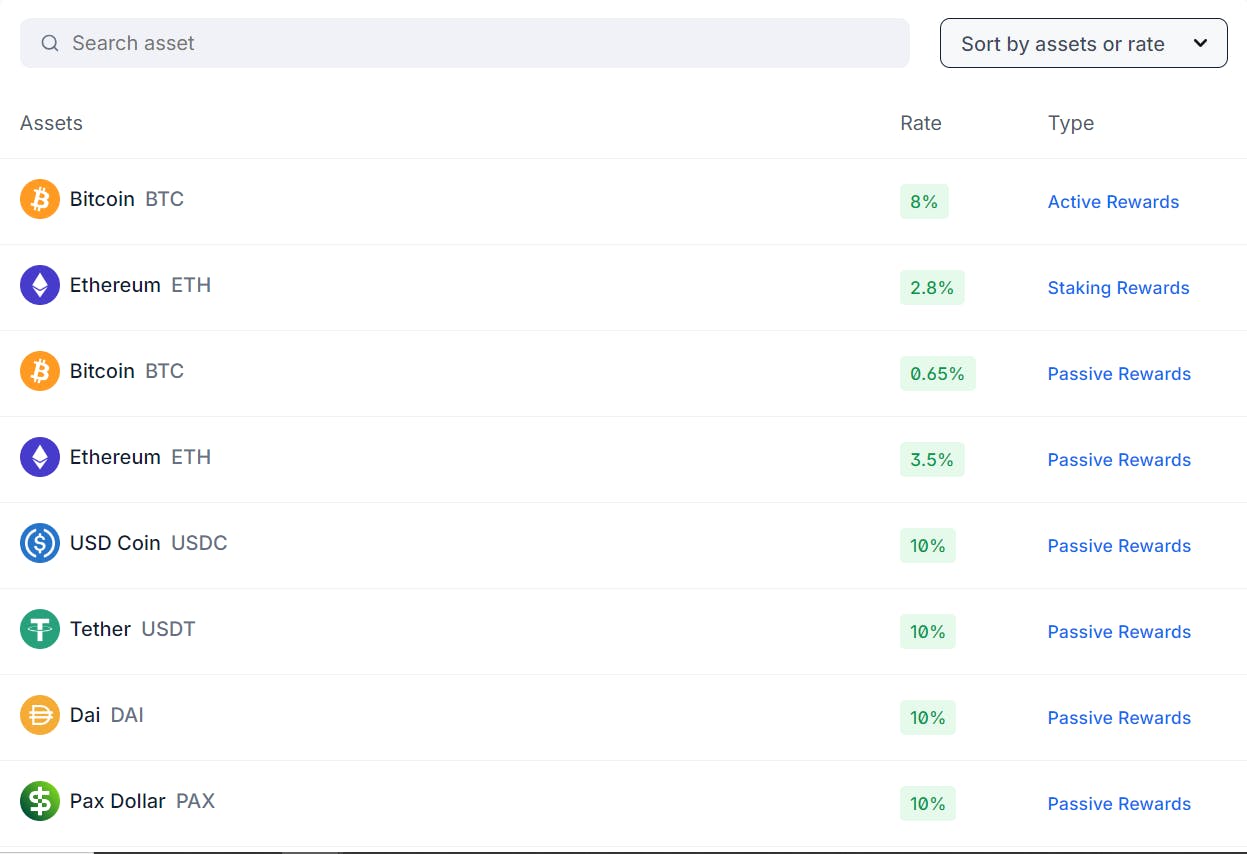Click the Passive Rewards link for Tether
1247x854 pixels.
pos(1119,632)
